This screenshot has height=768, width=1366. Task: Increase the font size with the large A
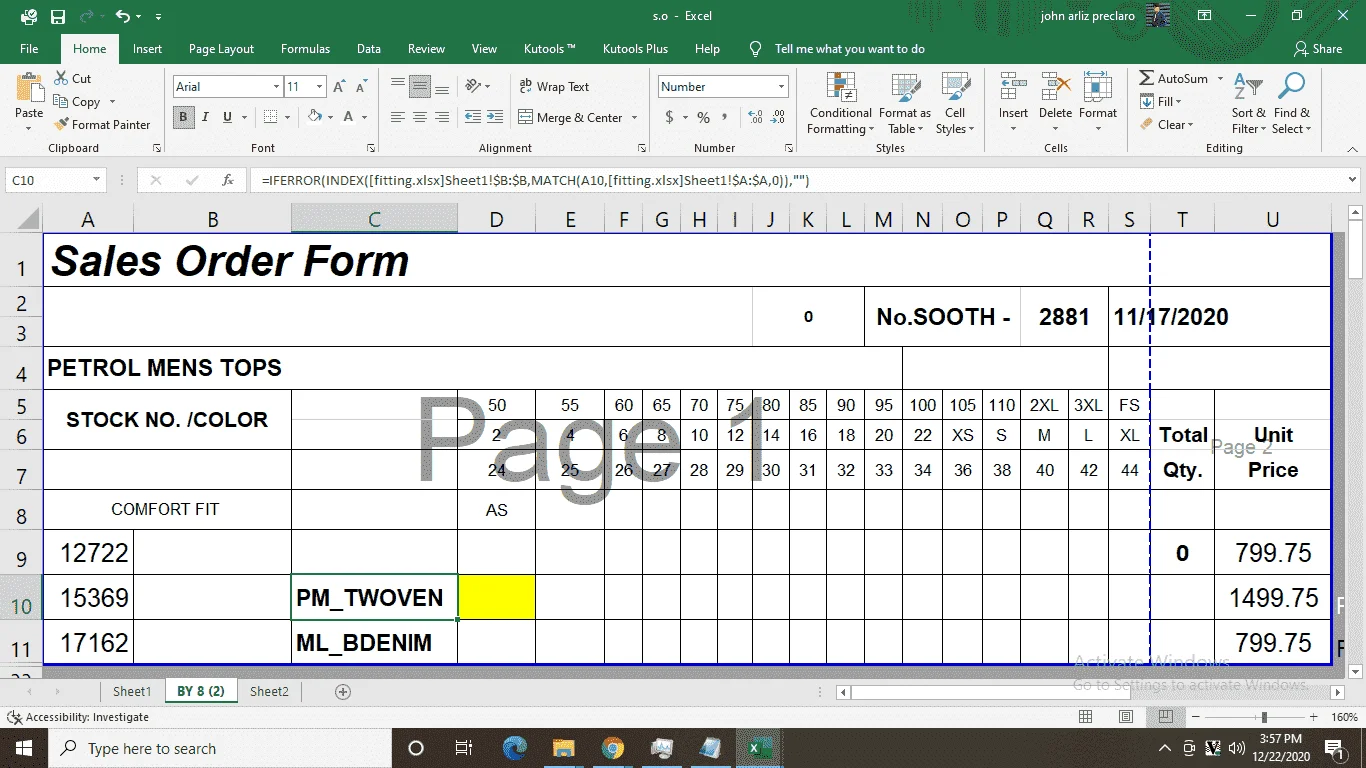[x=339, y=87]
